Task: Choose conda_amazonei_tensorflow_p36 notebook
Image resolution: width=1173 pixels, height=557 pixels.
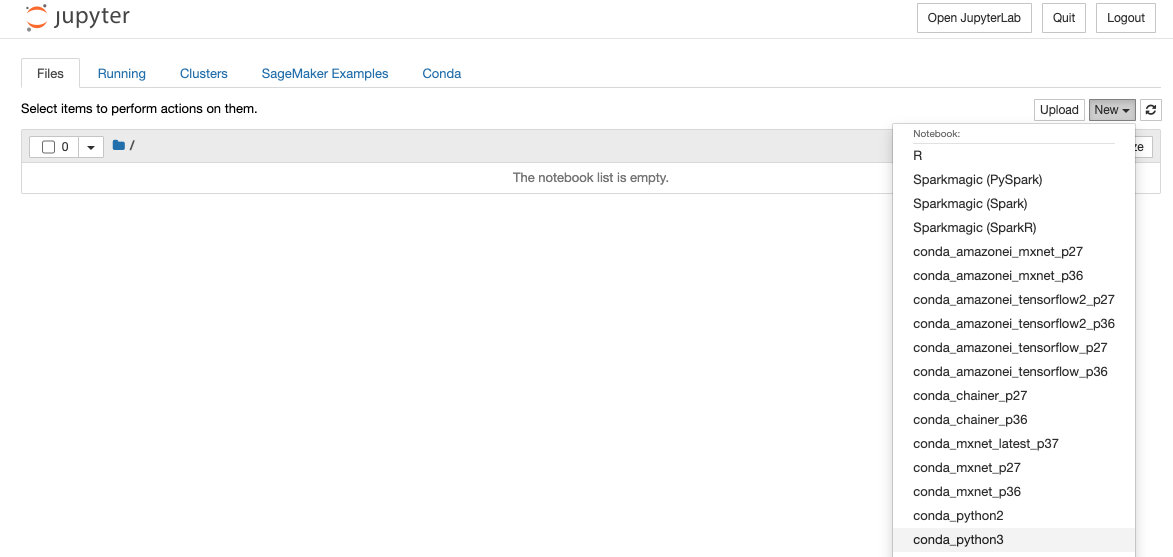Action: click(x=1014, y=372)
